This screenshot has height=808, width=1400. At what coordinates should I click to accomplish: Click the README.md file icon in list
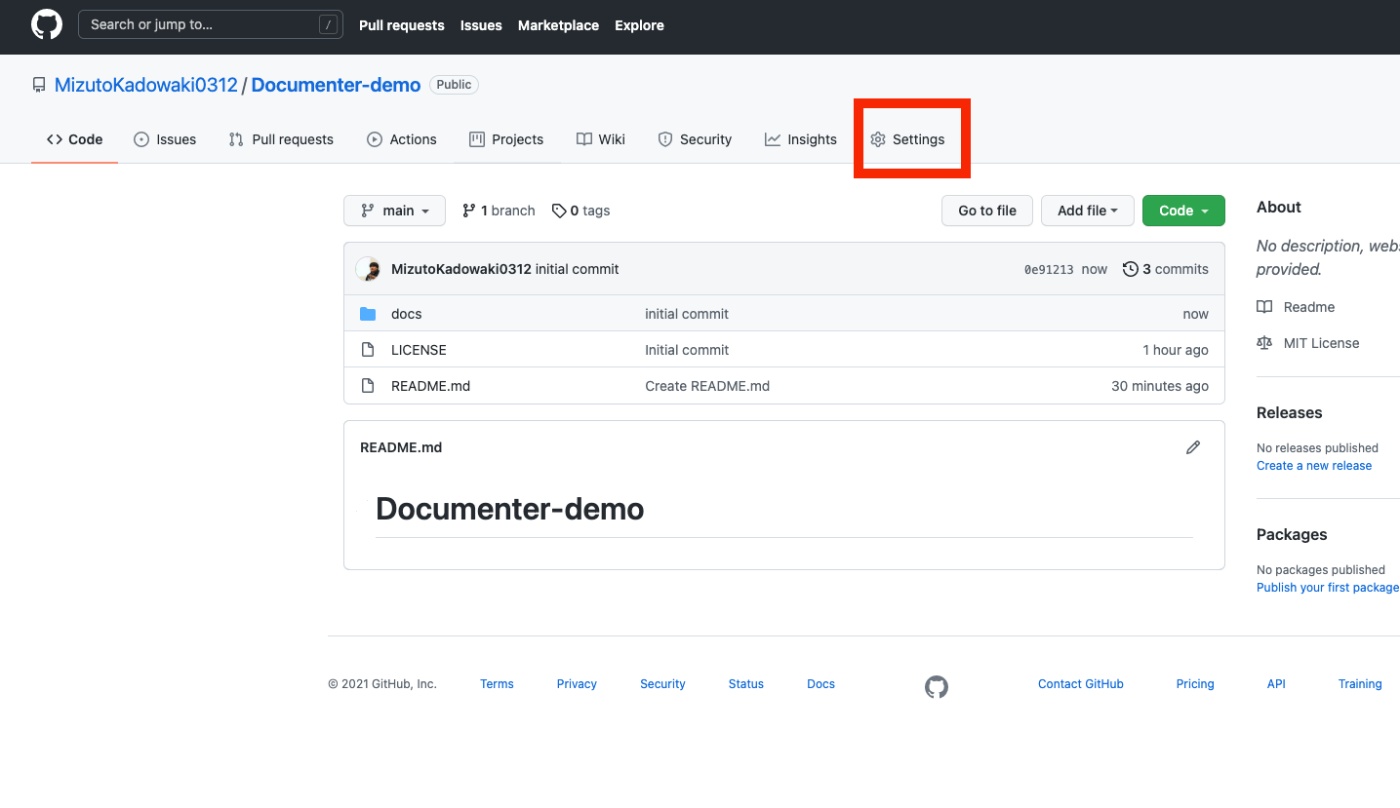pos(368,386)
